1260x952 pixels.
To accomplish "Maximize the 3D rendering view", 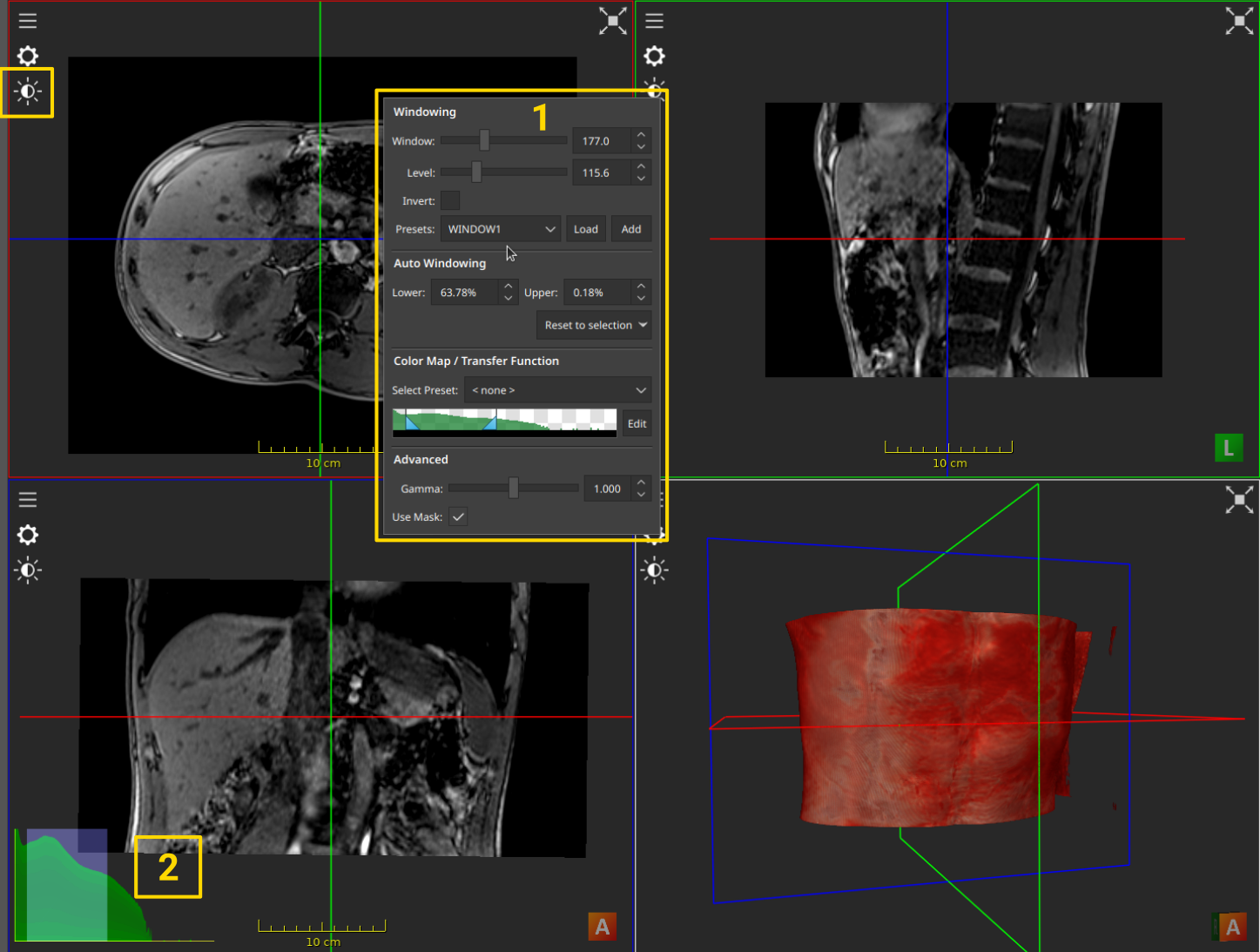I will click(1238, 500).
